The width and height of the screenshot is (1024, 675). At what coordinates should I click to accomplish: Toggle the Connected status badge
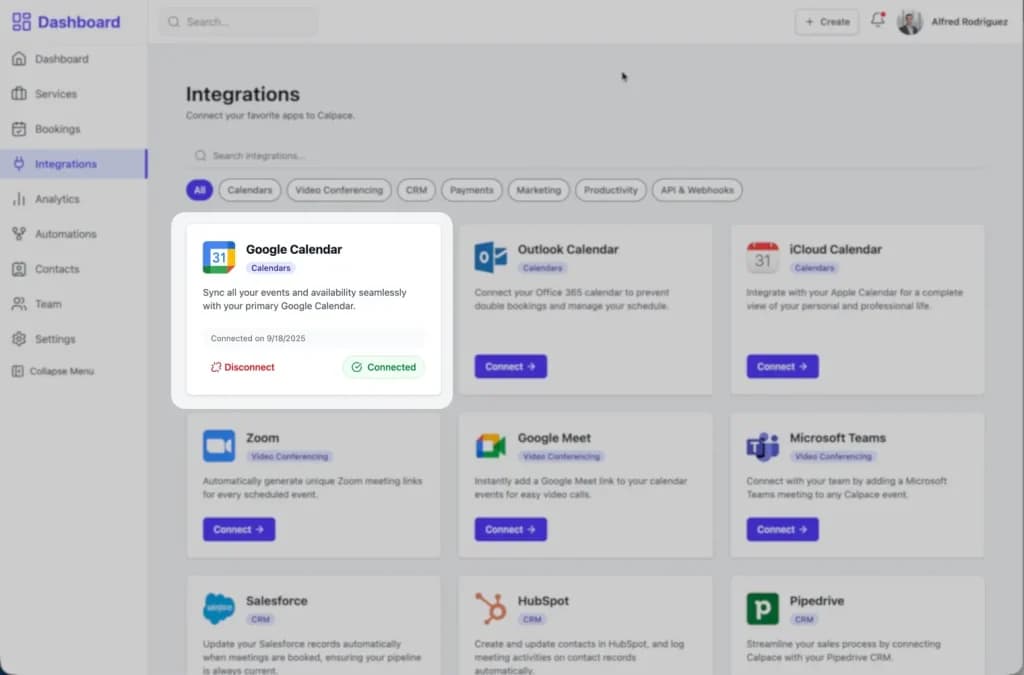[x=384, y=367]
